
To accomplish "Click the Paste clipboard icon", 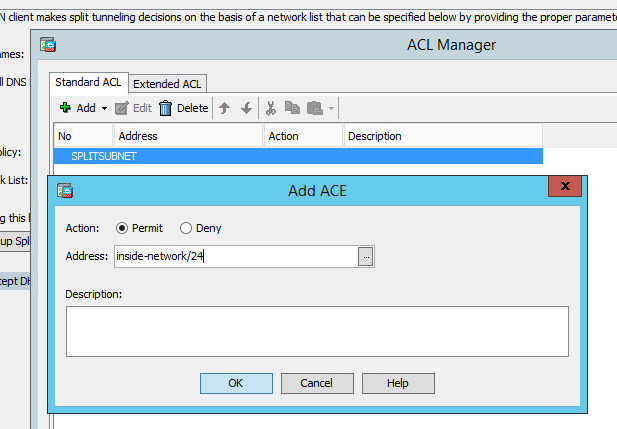I will [x=314, y=108].
